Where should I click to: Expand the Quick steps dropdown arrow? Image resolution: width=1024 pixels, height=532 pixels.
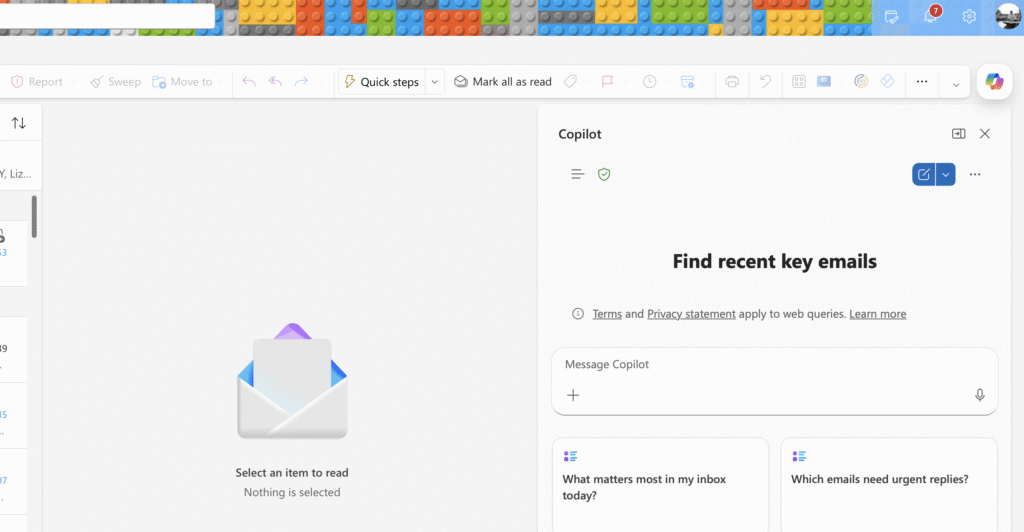(x=435, y=82)
